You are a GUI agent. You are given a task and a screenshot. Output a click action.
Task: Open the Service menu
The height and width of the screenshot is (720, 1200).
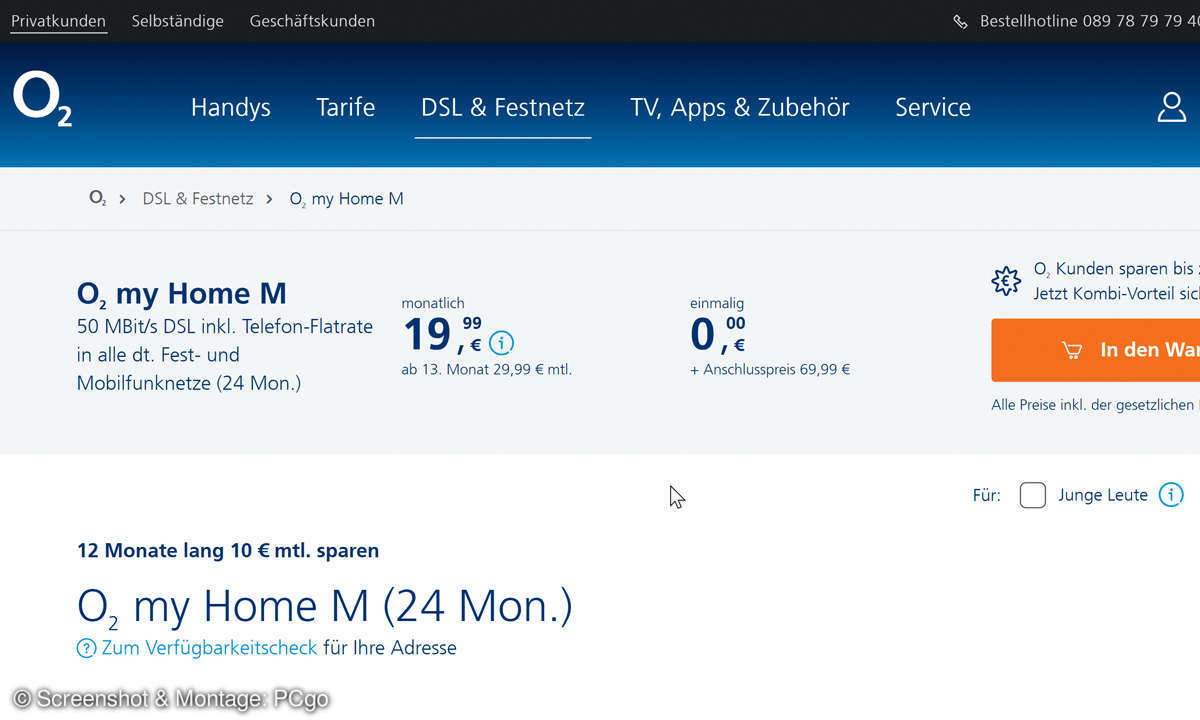pos(933,107)
